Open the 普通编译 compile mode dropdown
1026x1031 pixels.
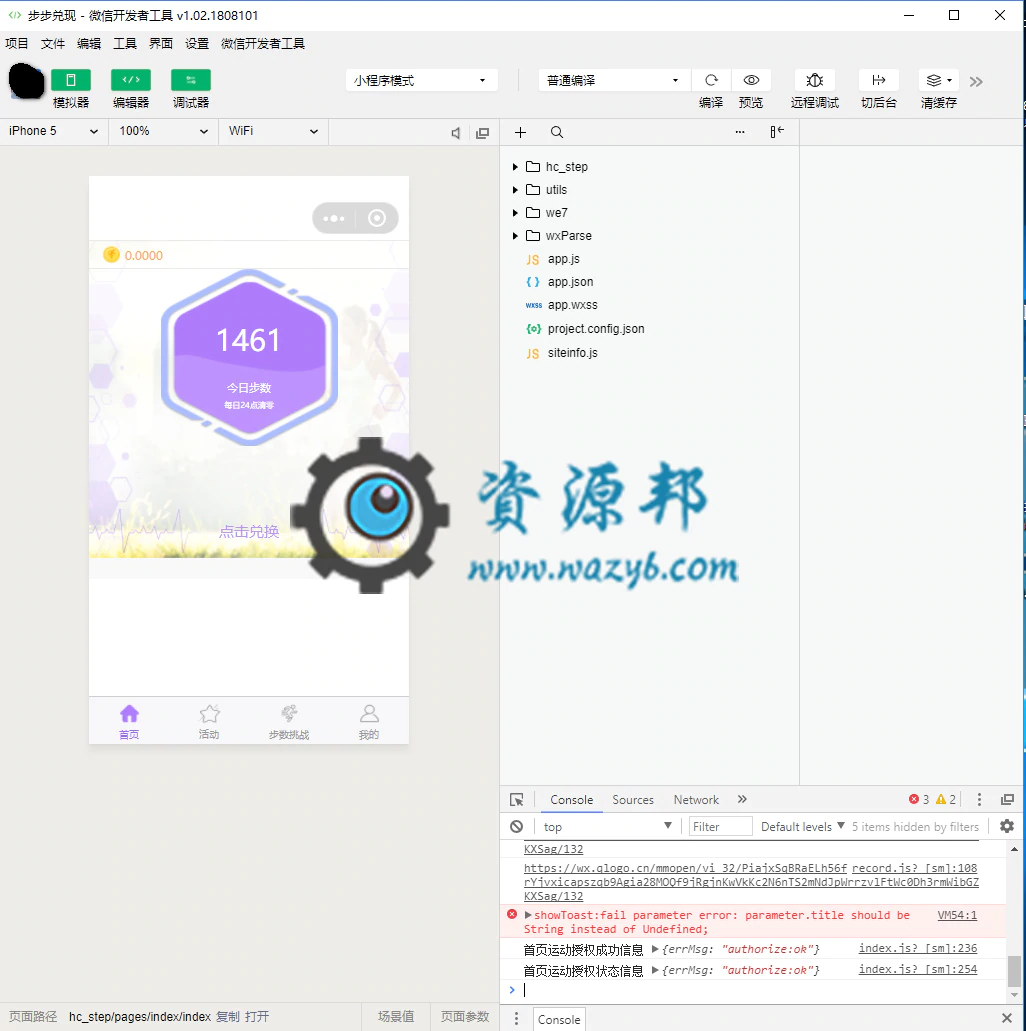pos(614,80)
